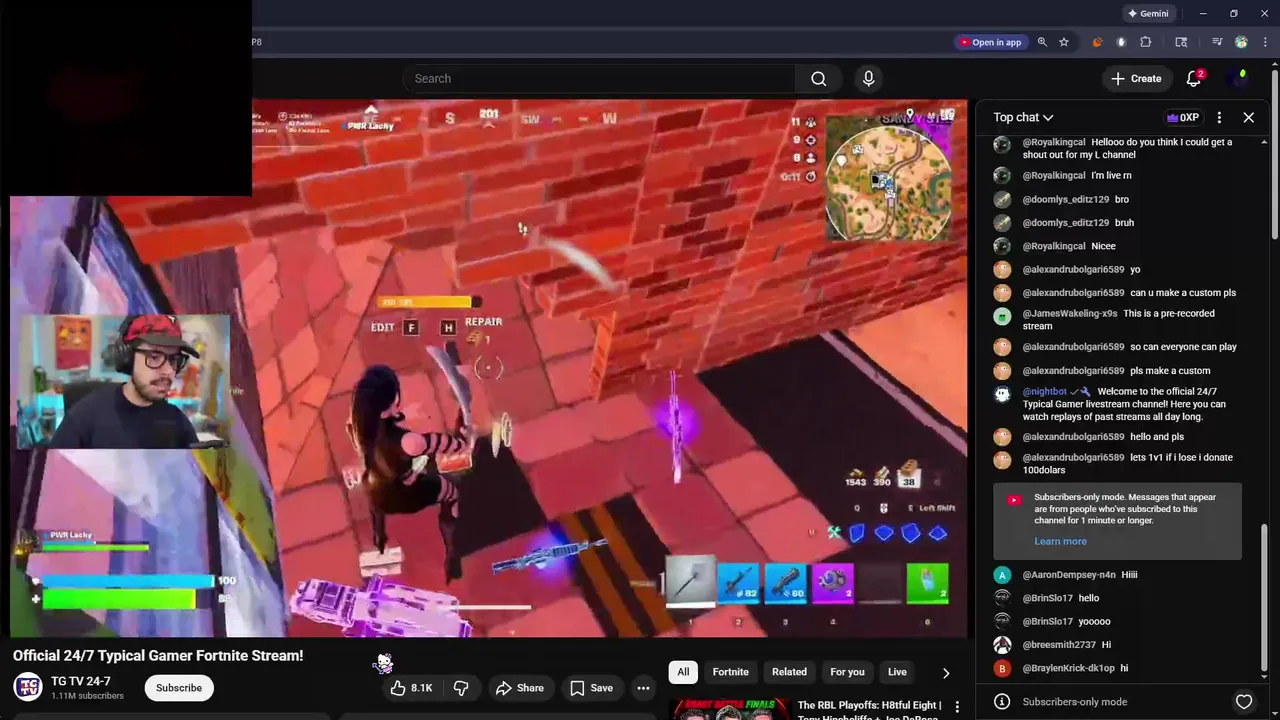Click Open in app in address bar
The height and width of the screenshot is (720, 1280).
point(991,42)
